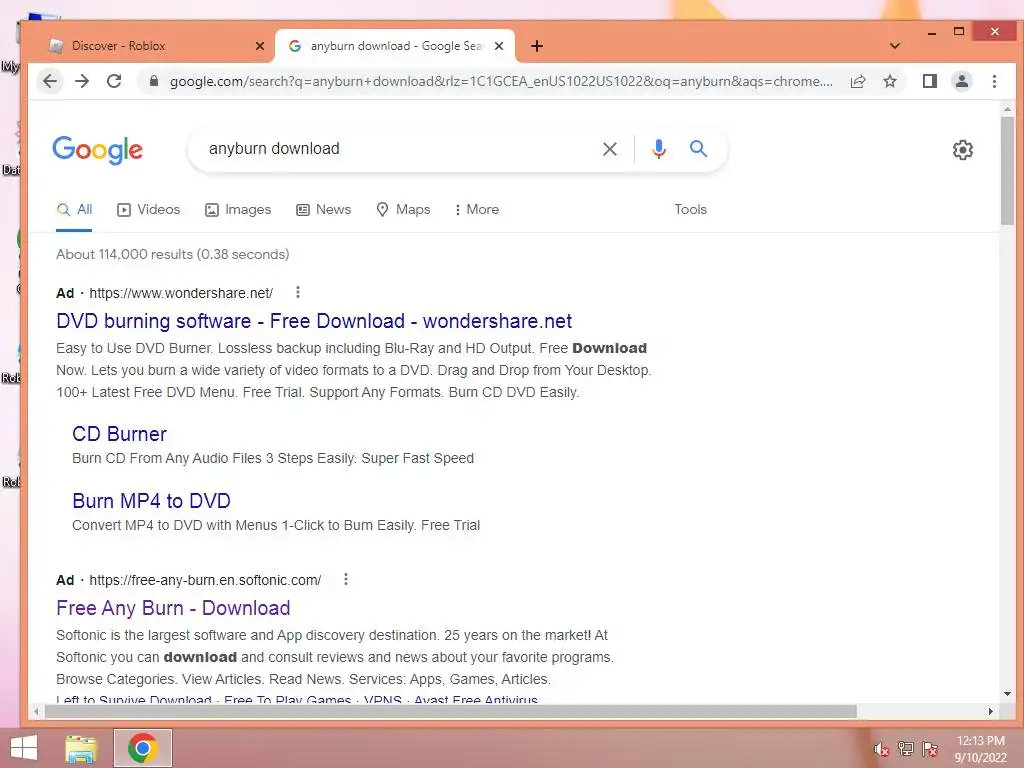Expand the More search filters menu
The image size is (1024, 768).
477,210
